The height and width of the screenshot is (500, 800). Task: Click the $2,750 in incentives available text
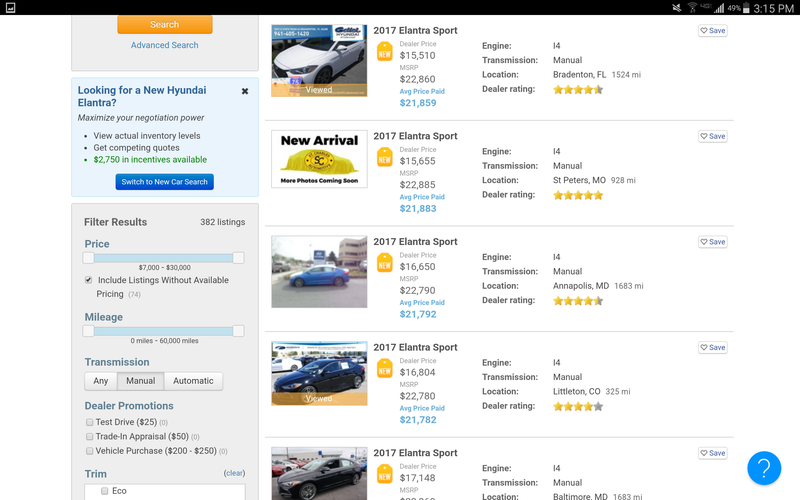point(150,160)
